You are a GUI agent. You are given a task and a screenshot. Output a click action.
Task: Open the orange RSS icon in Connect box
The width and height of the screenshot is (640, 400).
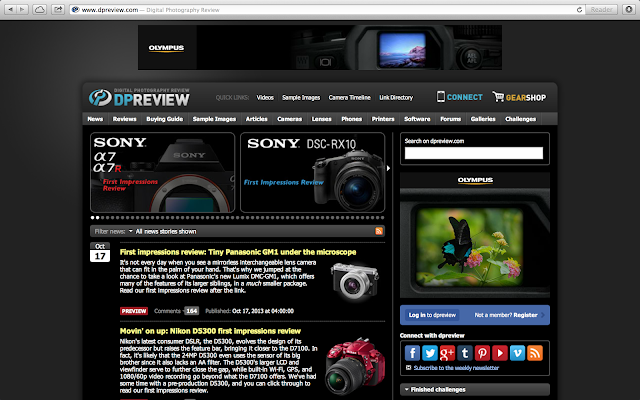click(535, 353)
